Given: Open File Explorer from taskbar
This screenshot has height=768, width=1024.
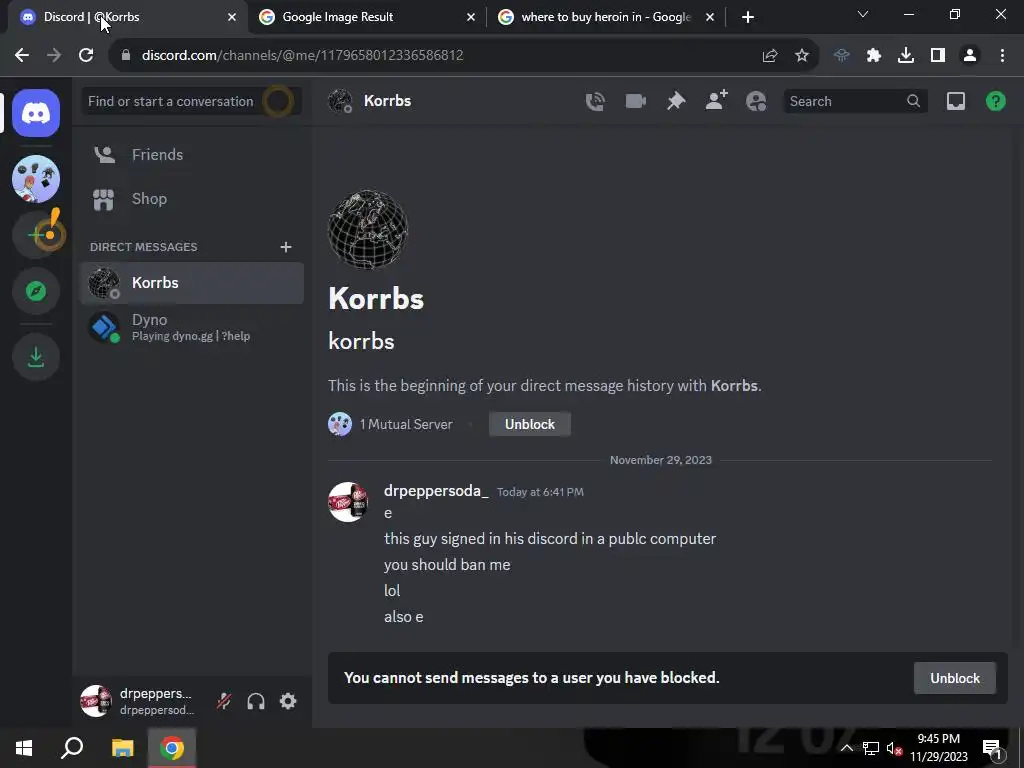Looking at the screenshot, I should [122, 748].
